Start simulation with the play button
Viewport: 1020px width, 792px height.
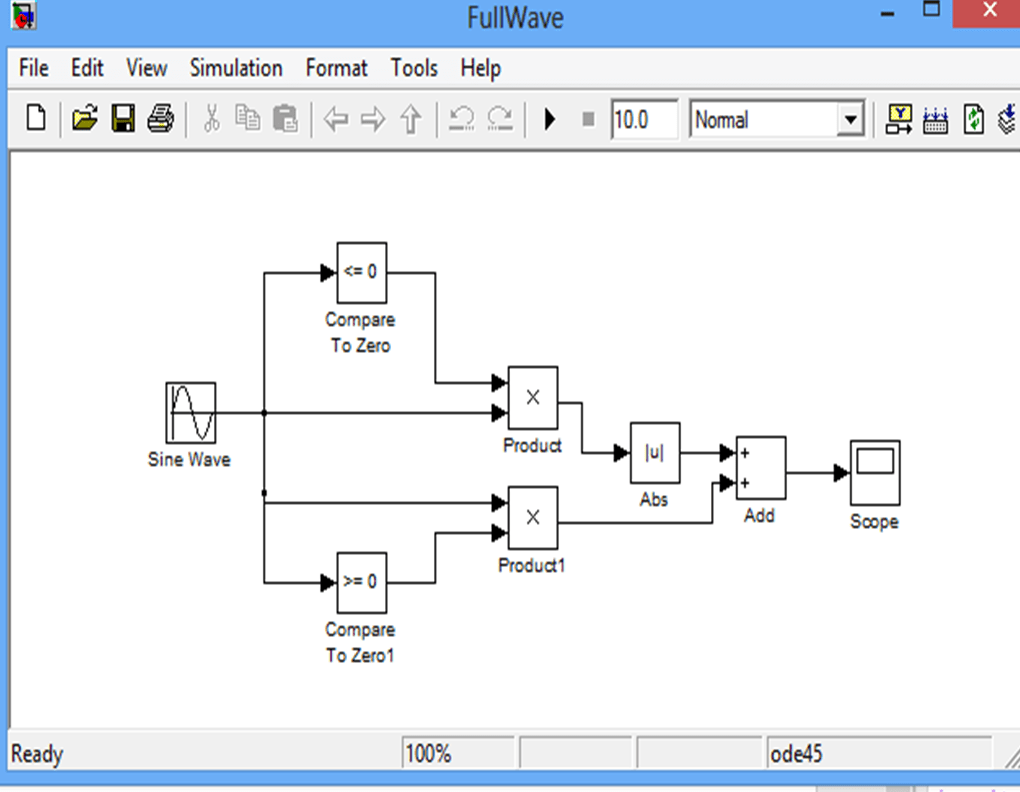(x=550, y=119)
